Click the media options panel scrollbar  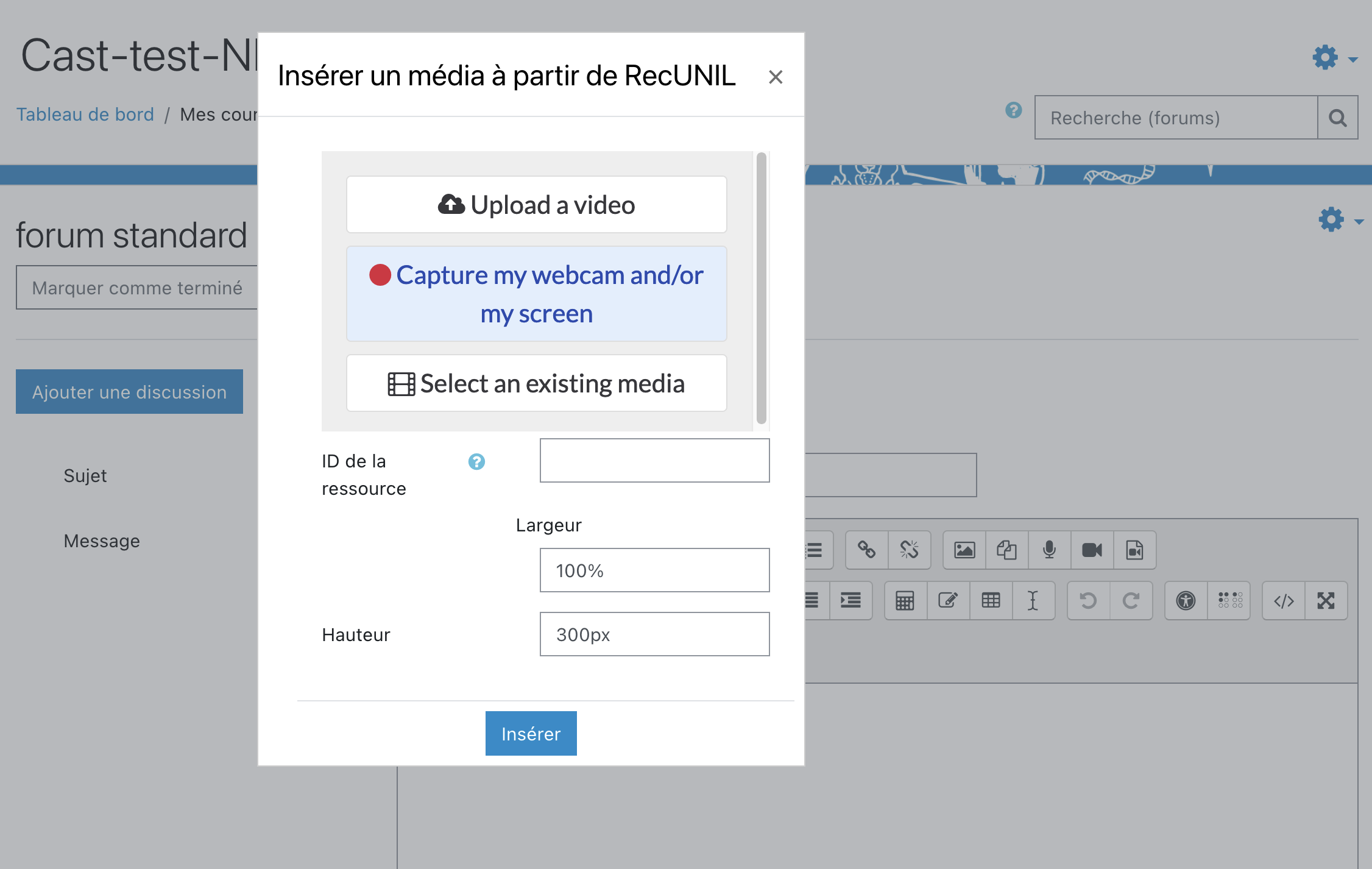(x=761, y=288)
